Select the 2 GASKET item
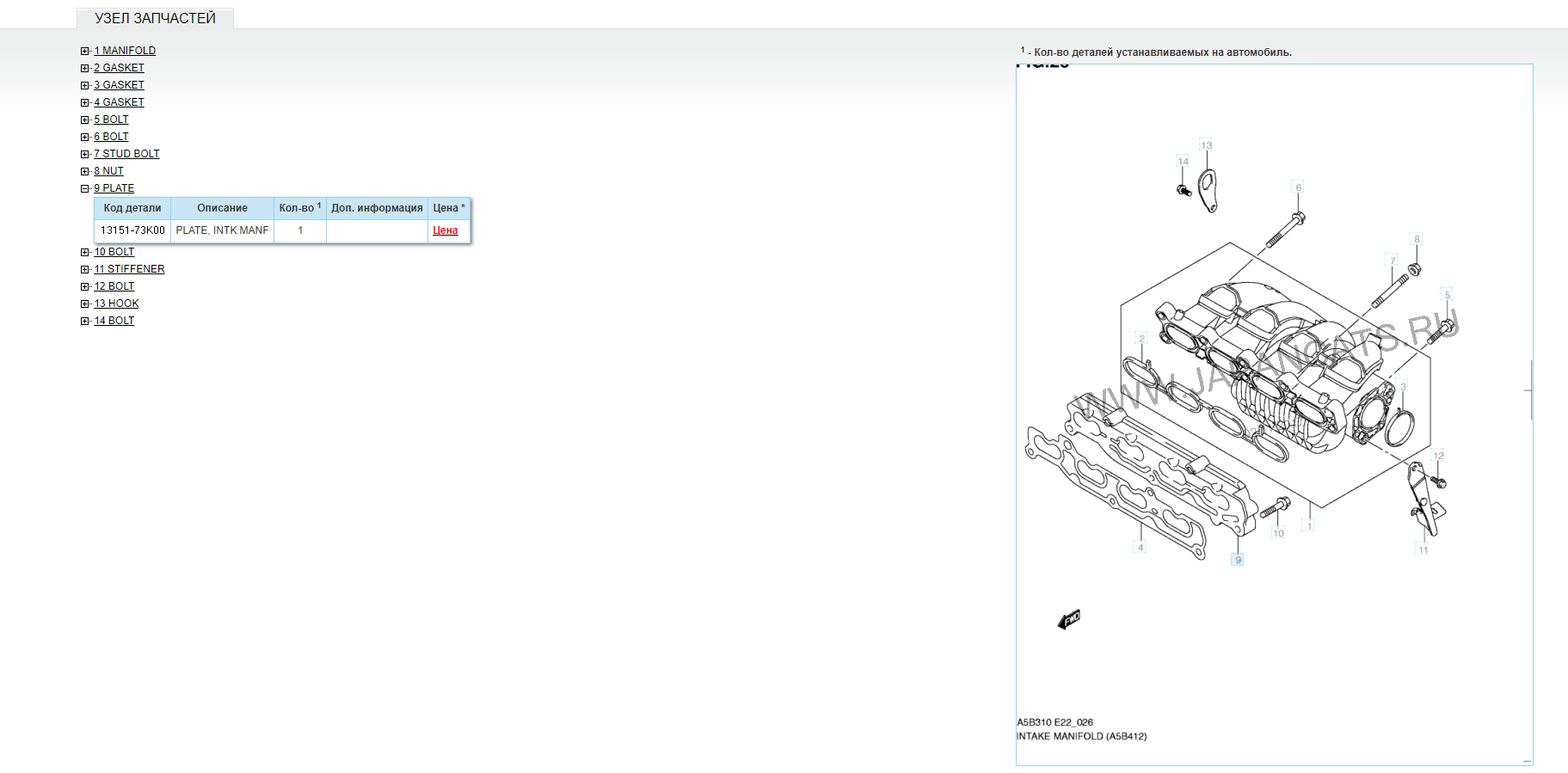The image size is (1568, 773). (119, 68)
